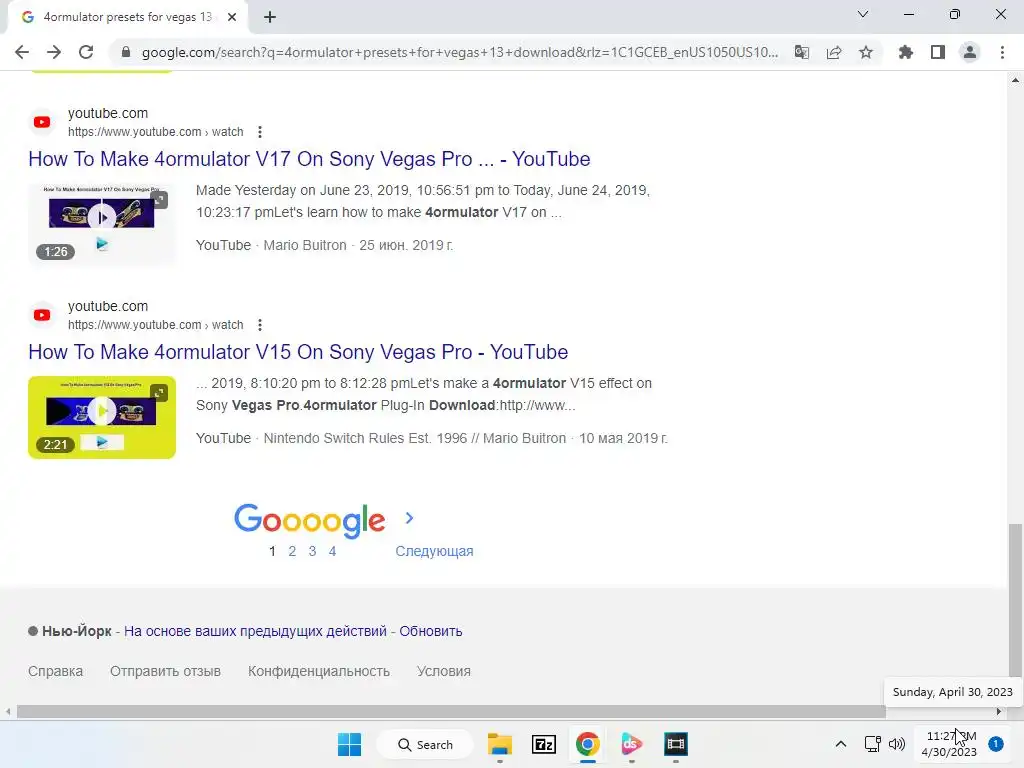Open the Конфиденциальность footer link
This screenshot has height=768, width=1024.
pos(319,671)
